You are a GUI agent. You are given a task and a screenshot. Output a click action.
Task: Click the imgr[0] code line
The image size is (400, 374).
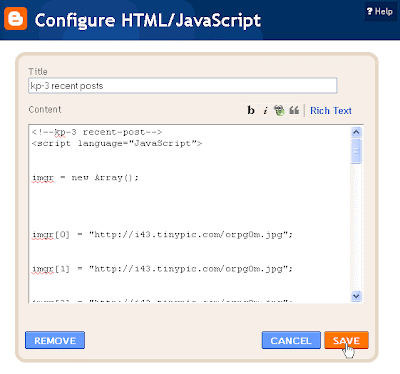tap(162, 235)
